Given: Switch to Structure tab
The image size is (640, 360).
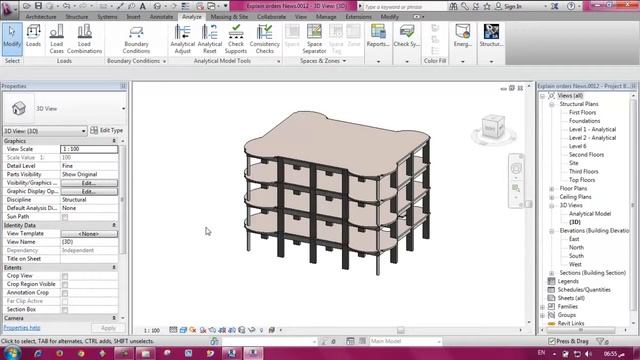Looking at the screenshot, I should point(77,17).
